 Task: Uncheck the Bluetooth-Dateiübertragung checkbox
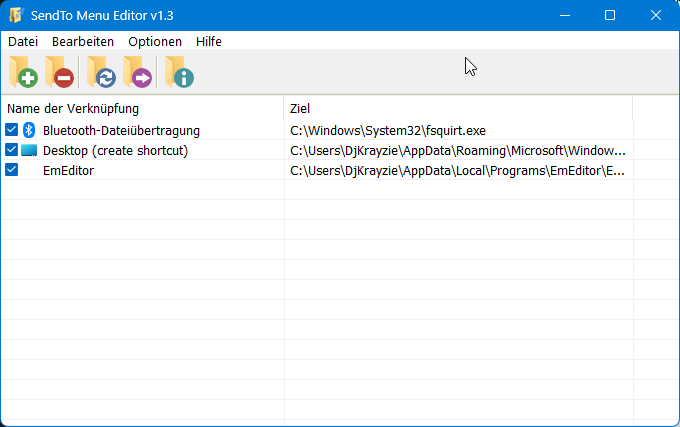[x=12, y=130]
